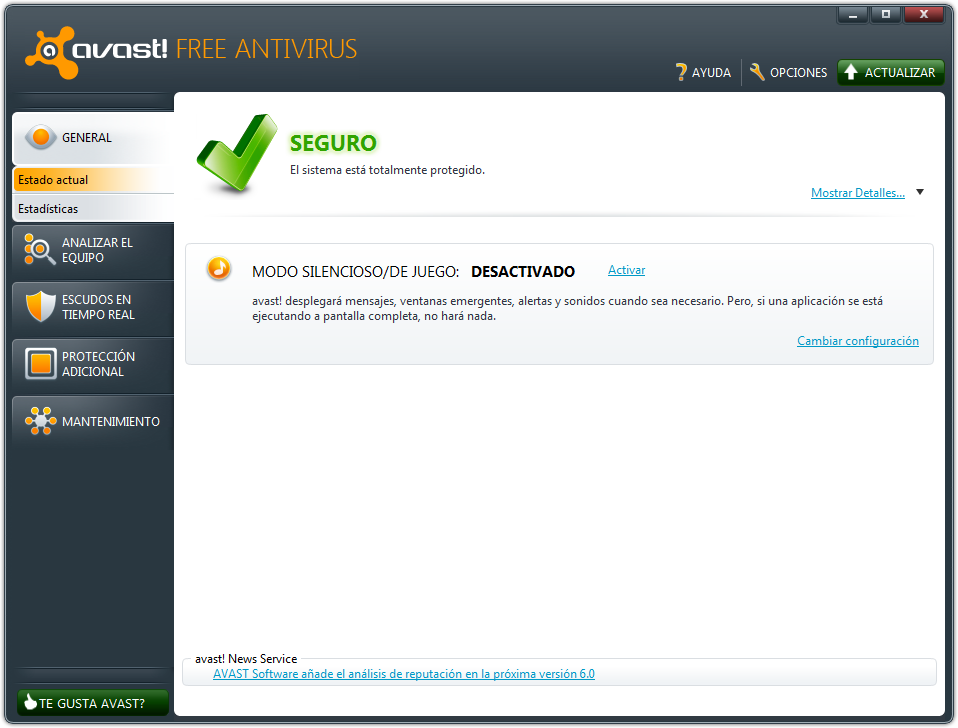Click the Te gusta avast? button

pos(93,703)
